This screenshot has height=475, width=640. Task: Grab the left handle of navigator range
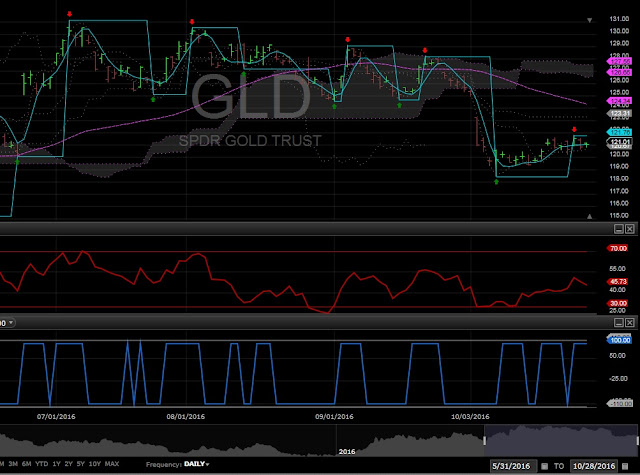[484, 441]
